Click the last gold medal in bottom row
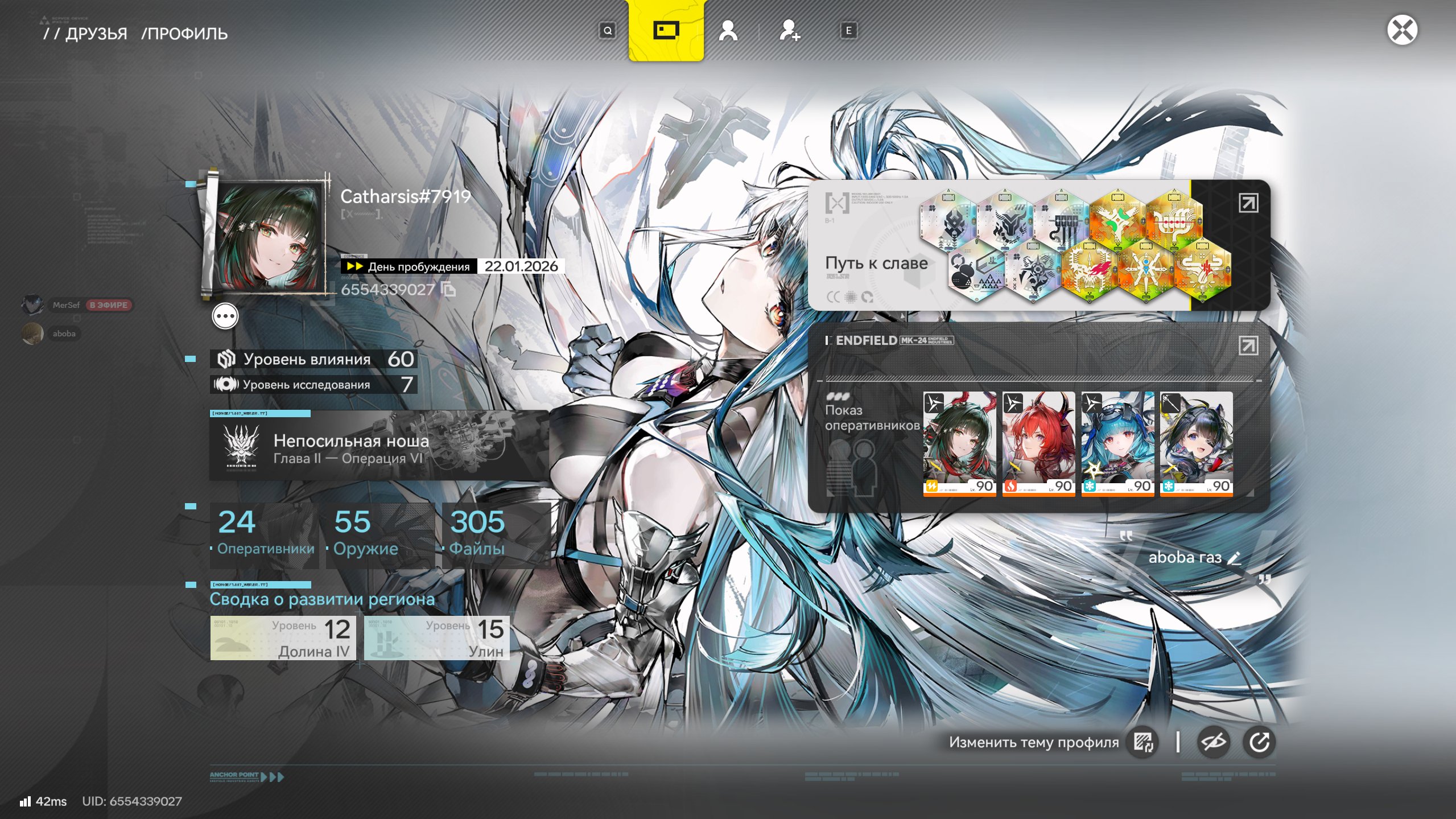The image size is (1456, 819). (1202, 270)
